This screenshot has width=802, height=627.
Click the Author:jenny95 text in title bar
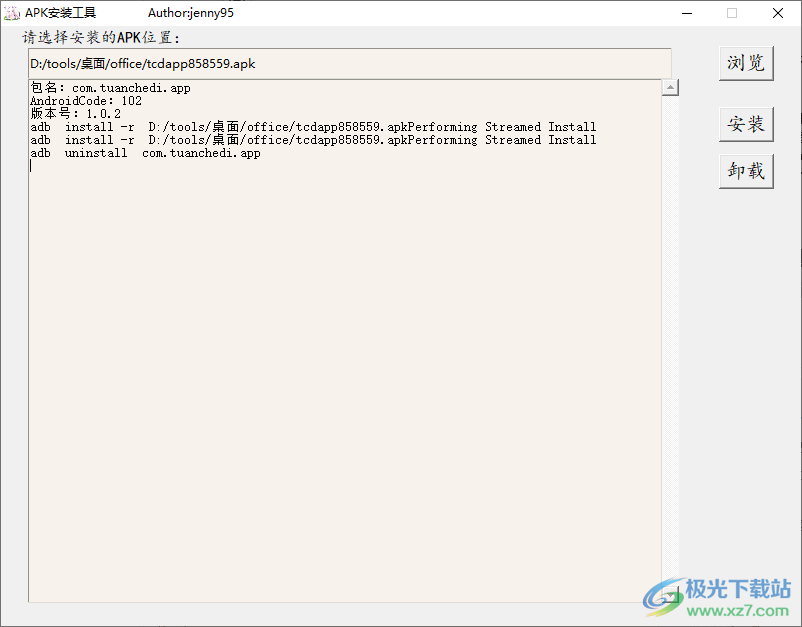click(x=191, y=13)
